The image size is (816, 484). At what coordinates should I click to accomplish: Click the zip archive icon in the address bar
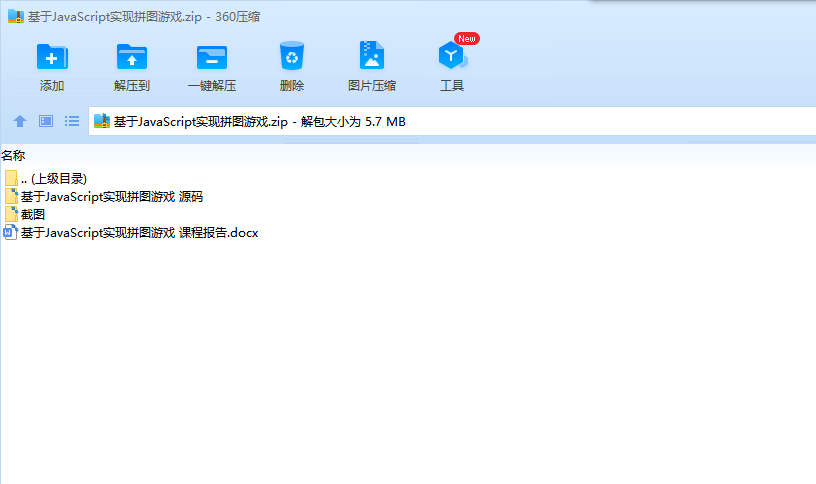102,121
